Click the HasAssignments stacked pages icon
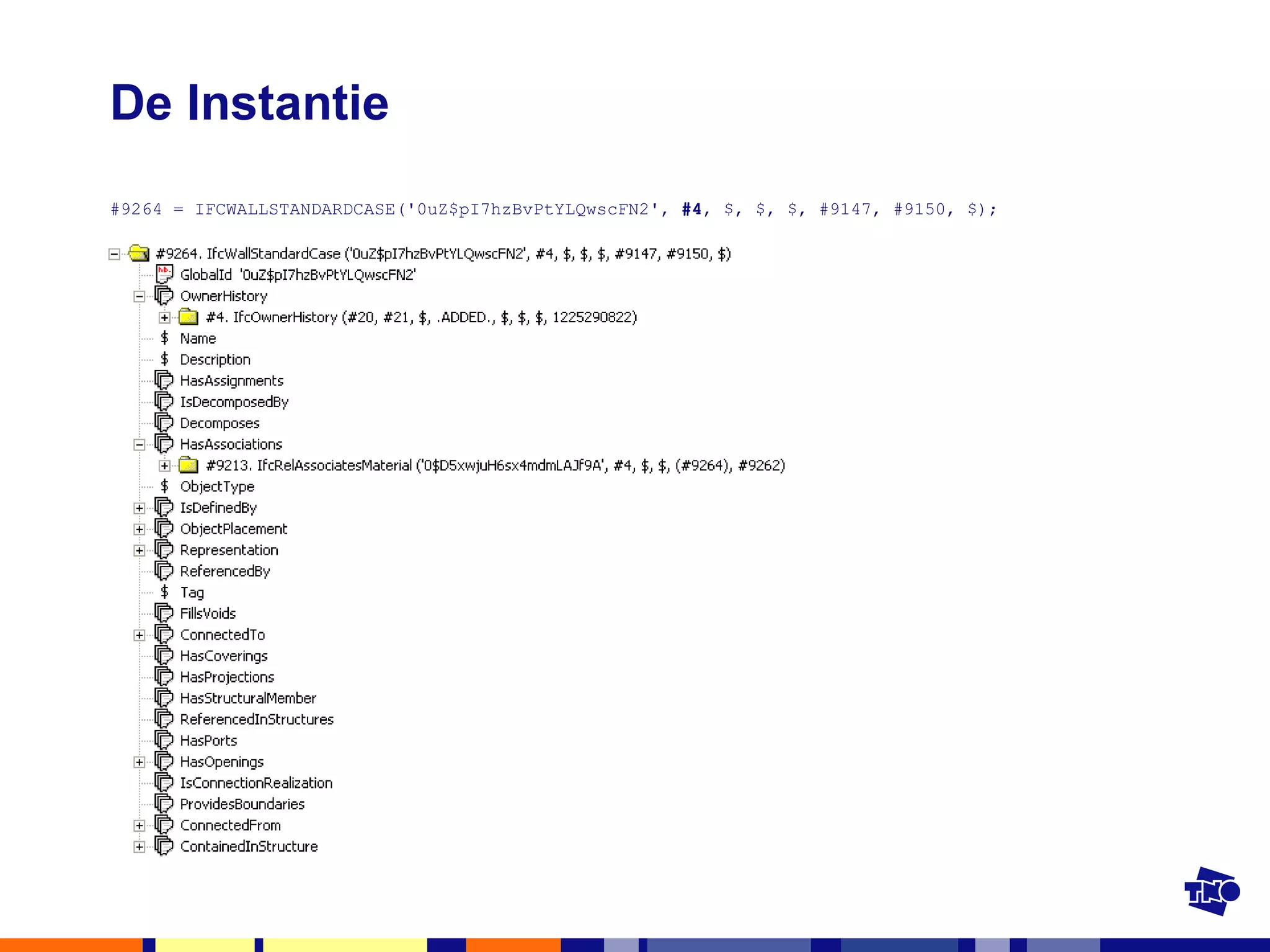This screenshot has width=1270, height=952. click(164, 380)
